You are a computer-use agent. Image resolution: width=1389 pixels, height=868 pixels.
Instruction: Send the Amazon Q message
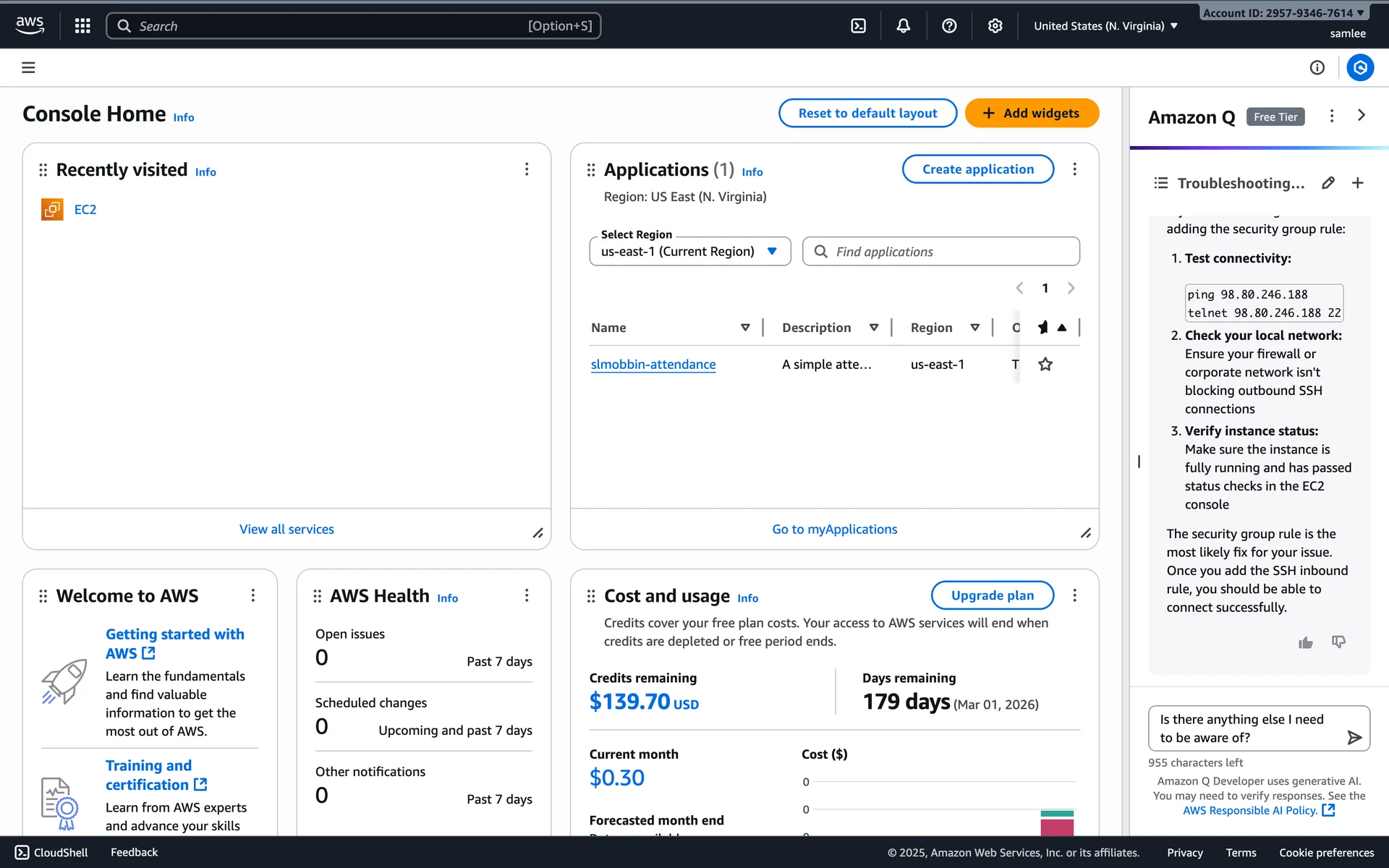1354,737
